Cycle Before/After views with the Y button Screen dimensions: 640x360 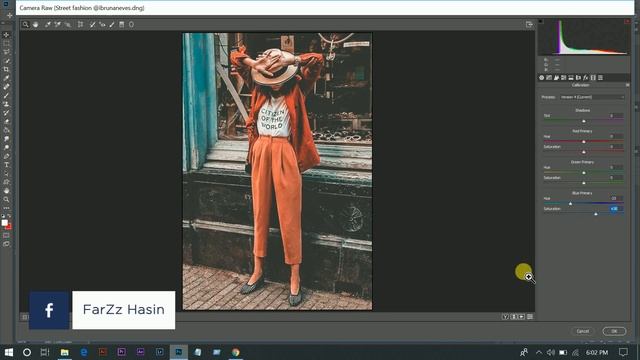click(505, 317)
